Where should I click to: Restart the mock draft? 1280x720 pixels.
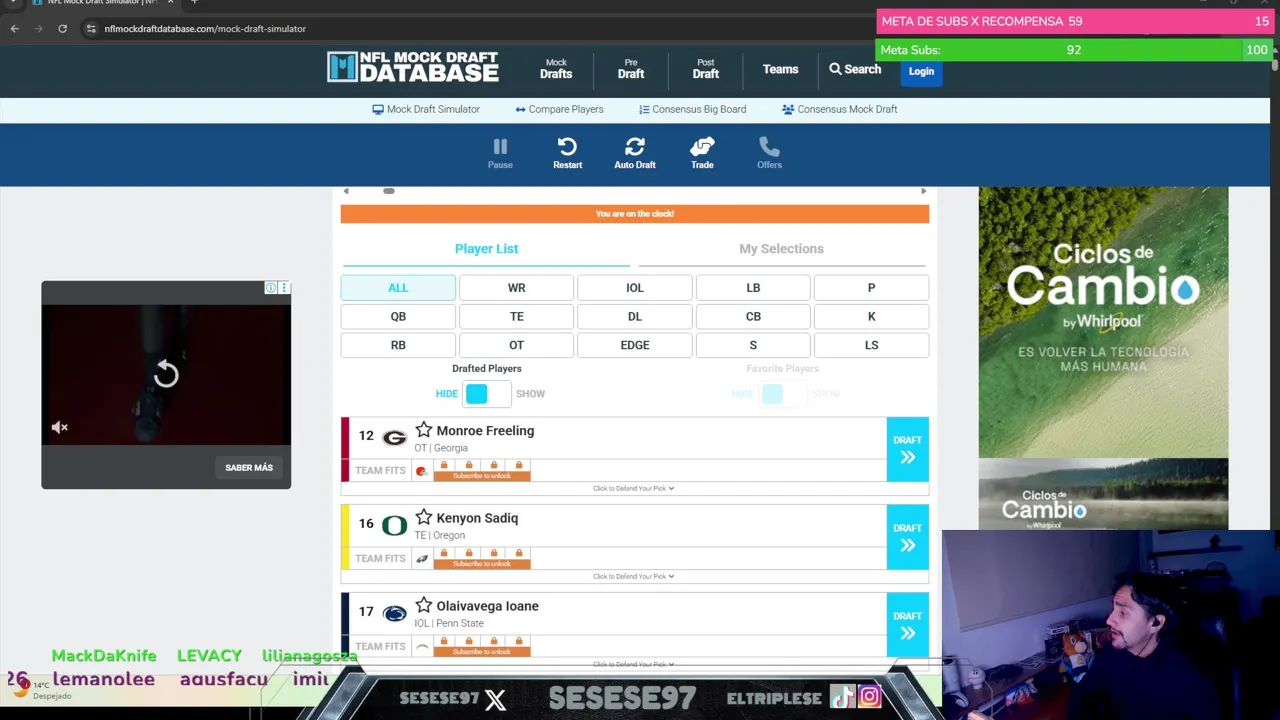tap(567, 153)
